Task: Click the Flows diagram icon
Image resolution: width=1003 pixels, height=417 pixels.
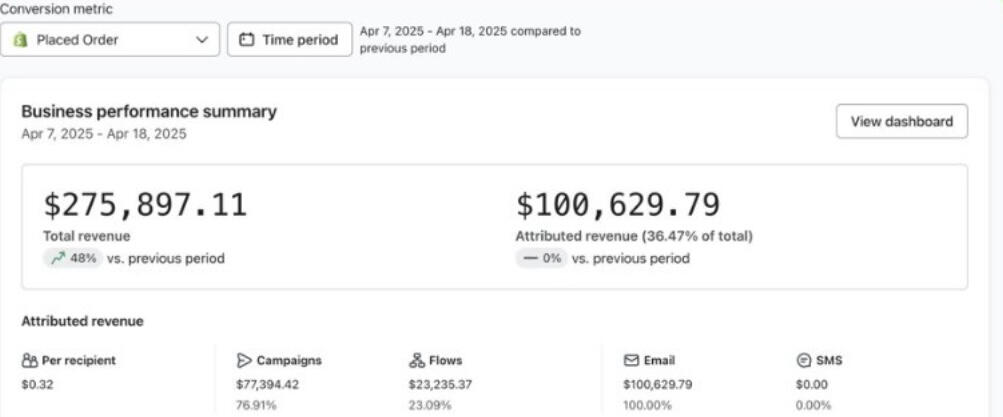Action: click(x=417, y=360)
